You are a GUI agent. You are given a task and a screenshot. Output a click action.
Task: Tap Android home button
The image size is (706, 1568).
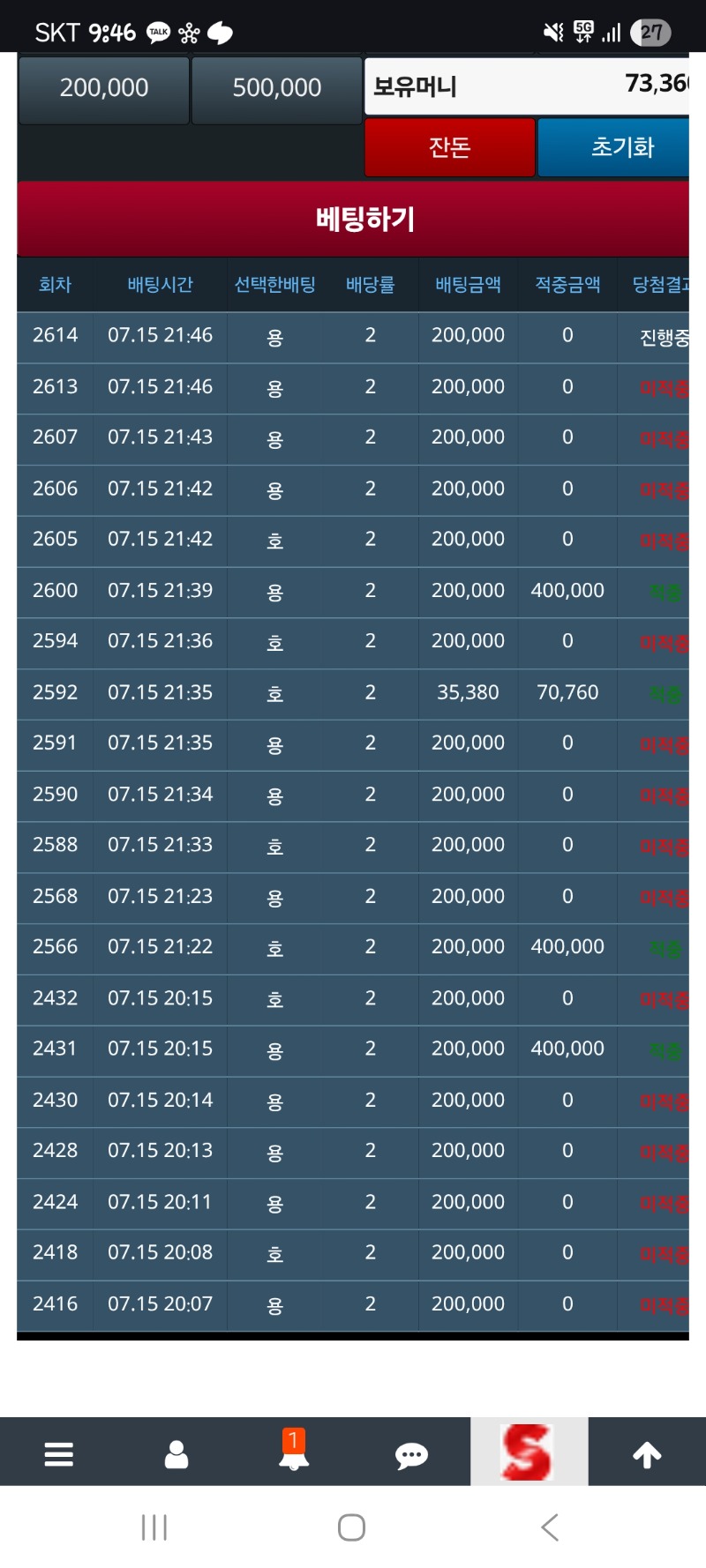[x=351, y=1527]
